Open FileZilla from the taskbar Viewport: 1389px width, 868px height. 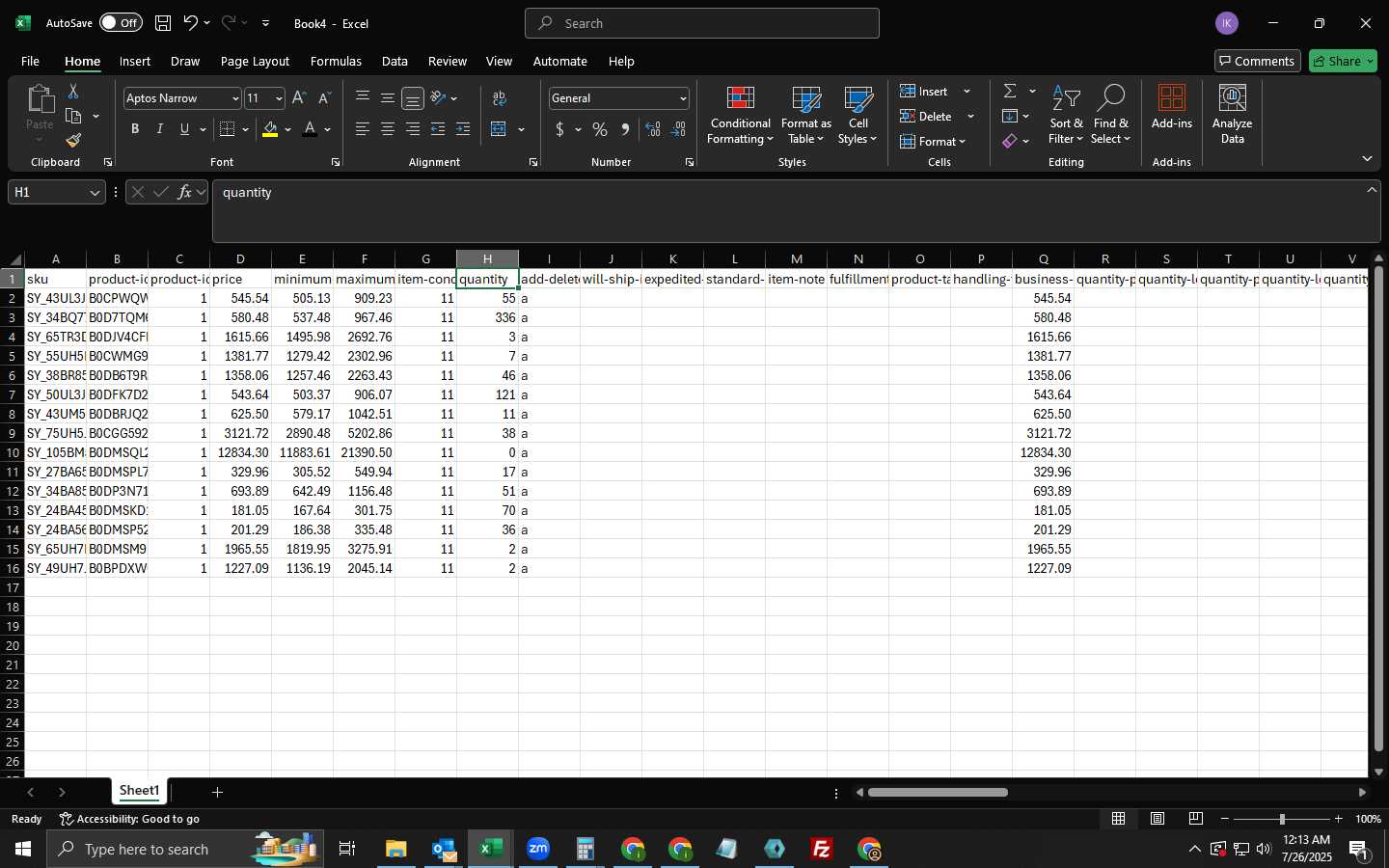(822, 849)
